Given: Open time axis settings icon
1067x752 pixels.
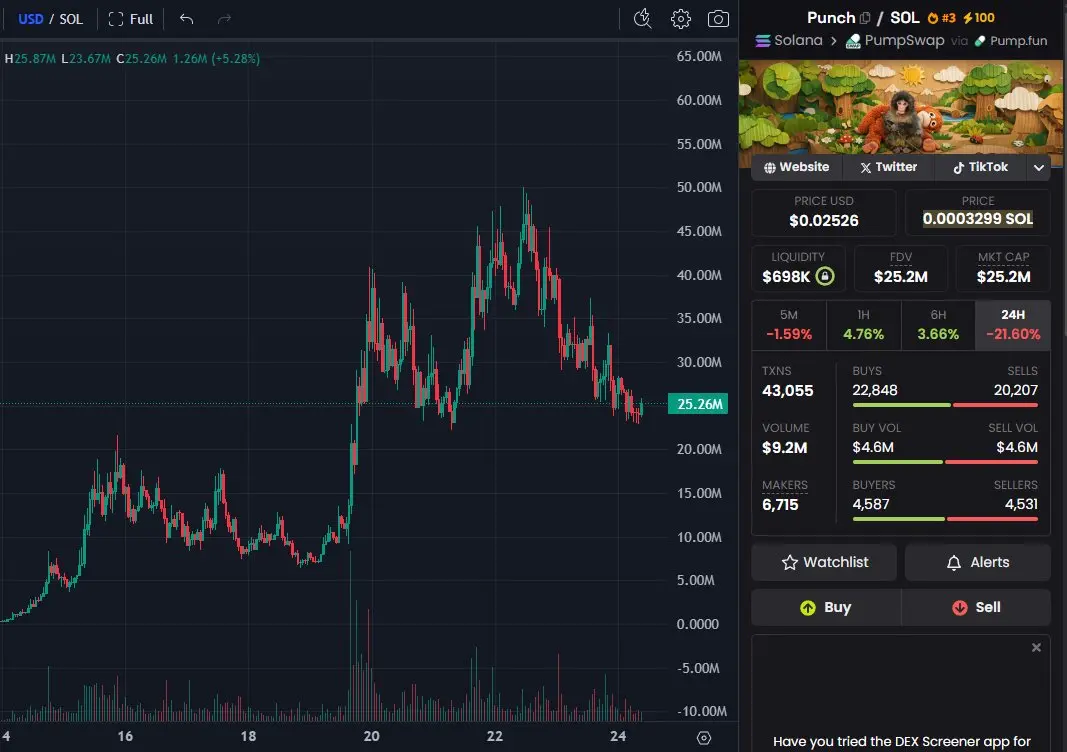Looking at the screenshot, I should [x=704, y=738].
